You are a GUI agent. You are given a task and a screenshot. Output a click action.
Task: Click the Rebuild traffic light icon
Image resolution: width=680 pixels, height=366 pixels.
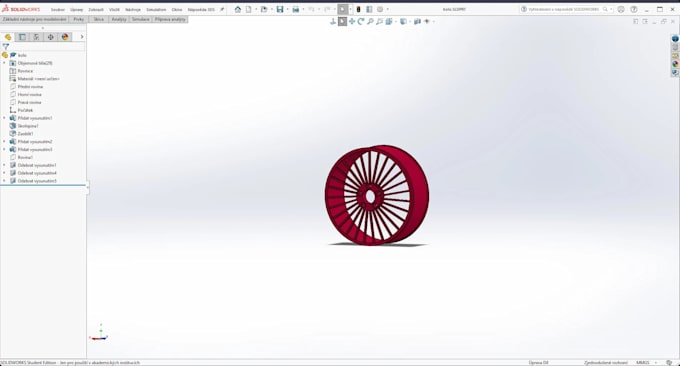[x=358, y=9]
